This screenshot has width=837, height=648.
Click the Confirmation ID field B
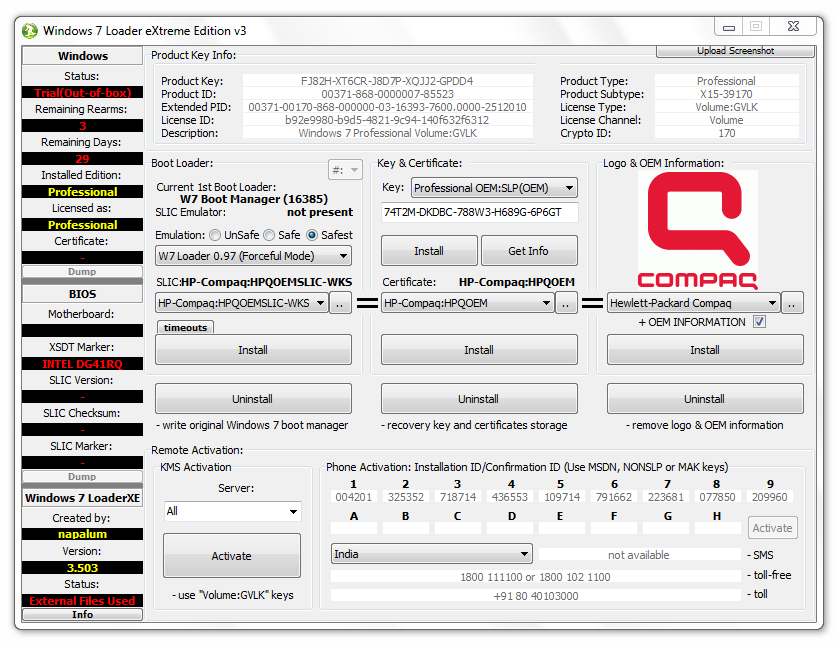click(406, 528)
